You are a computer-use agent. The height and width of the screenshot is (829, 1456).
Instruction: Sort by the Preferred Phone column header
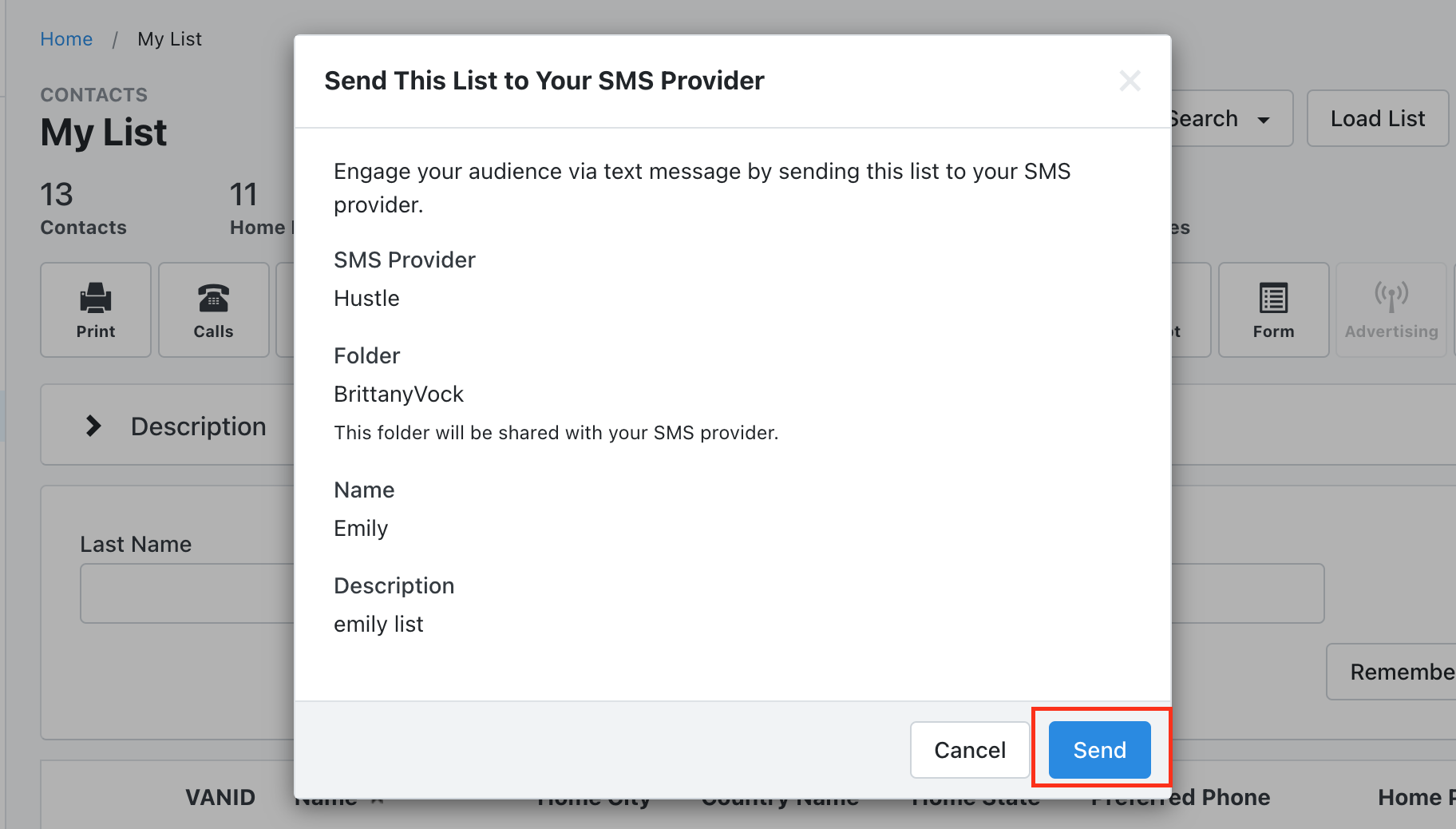click(x=1181, y=797)
